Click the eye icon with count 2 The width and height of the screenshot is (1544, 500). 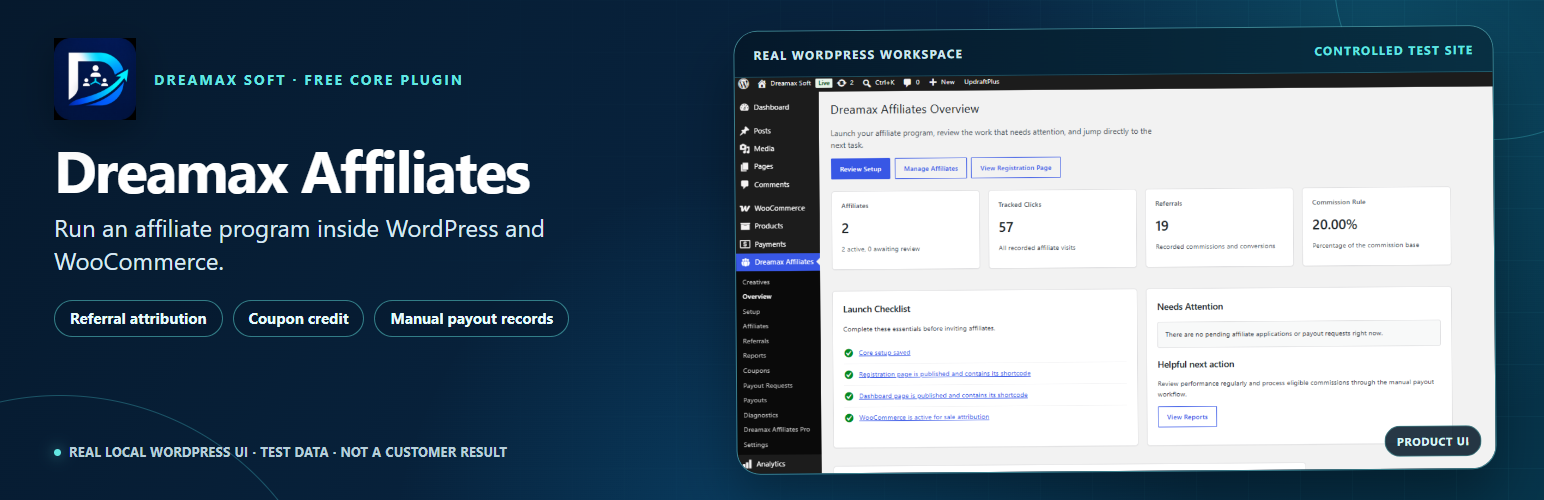coord(841,83)
